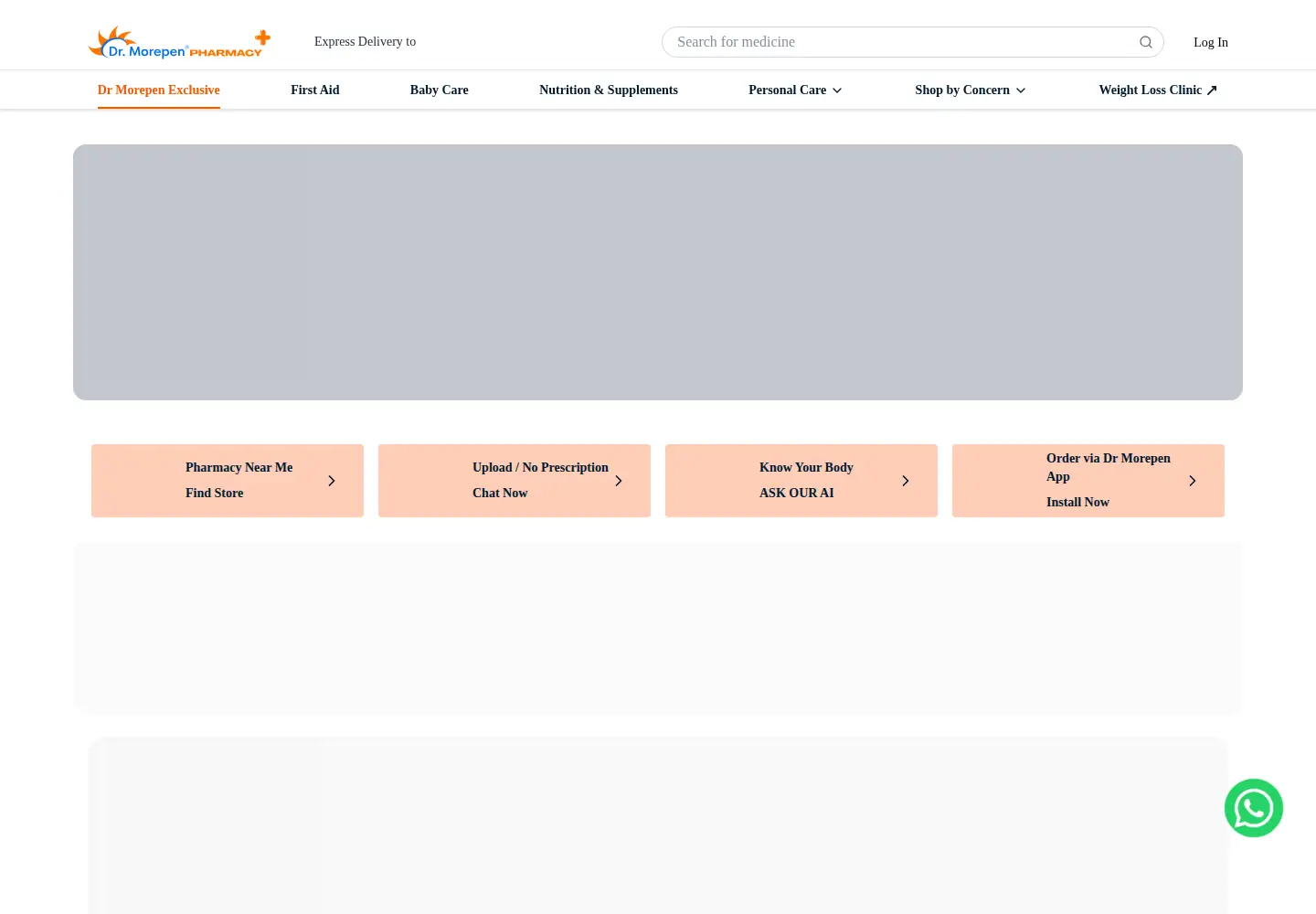Click ASK OUR AI text

[797, 493]
